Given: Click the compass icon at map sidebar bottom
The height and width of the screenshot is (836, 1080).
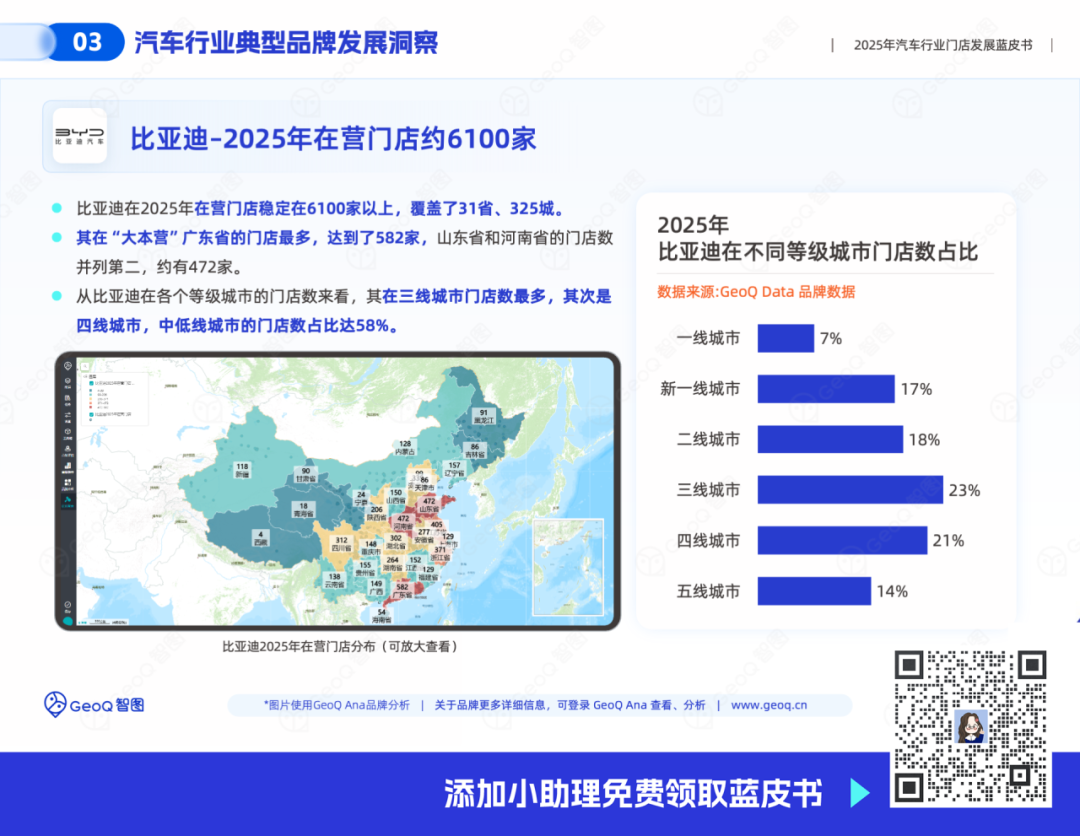Looking at the screenshot, I should pos(68,604).
